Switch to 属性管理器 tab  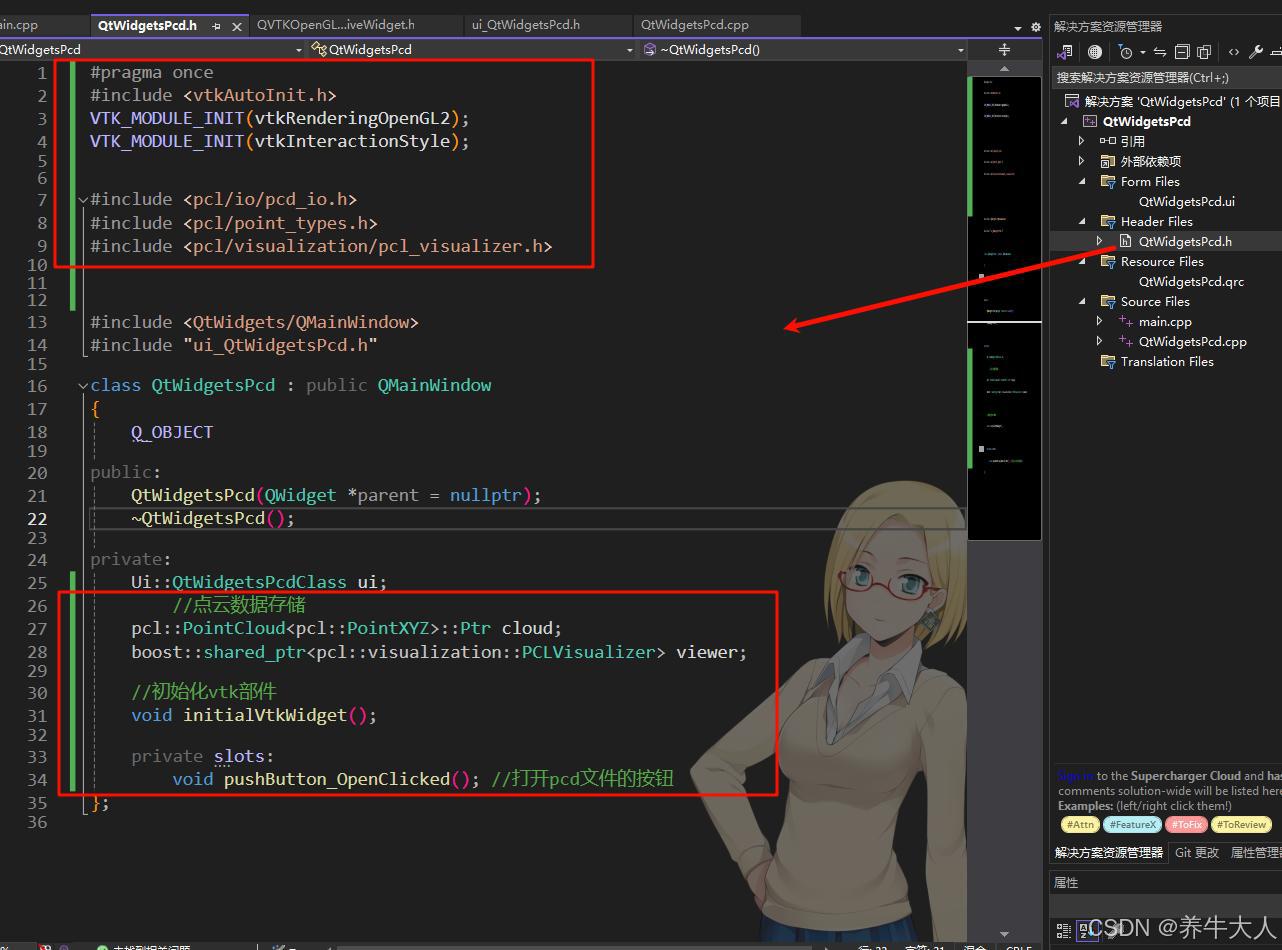[x=1255, y=852]
